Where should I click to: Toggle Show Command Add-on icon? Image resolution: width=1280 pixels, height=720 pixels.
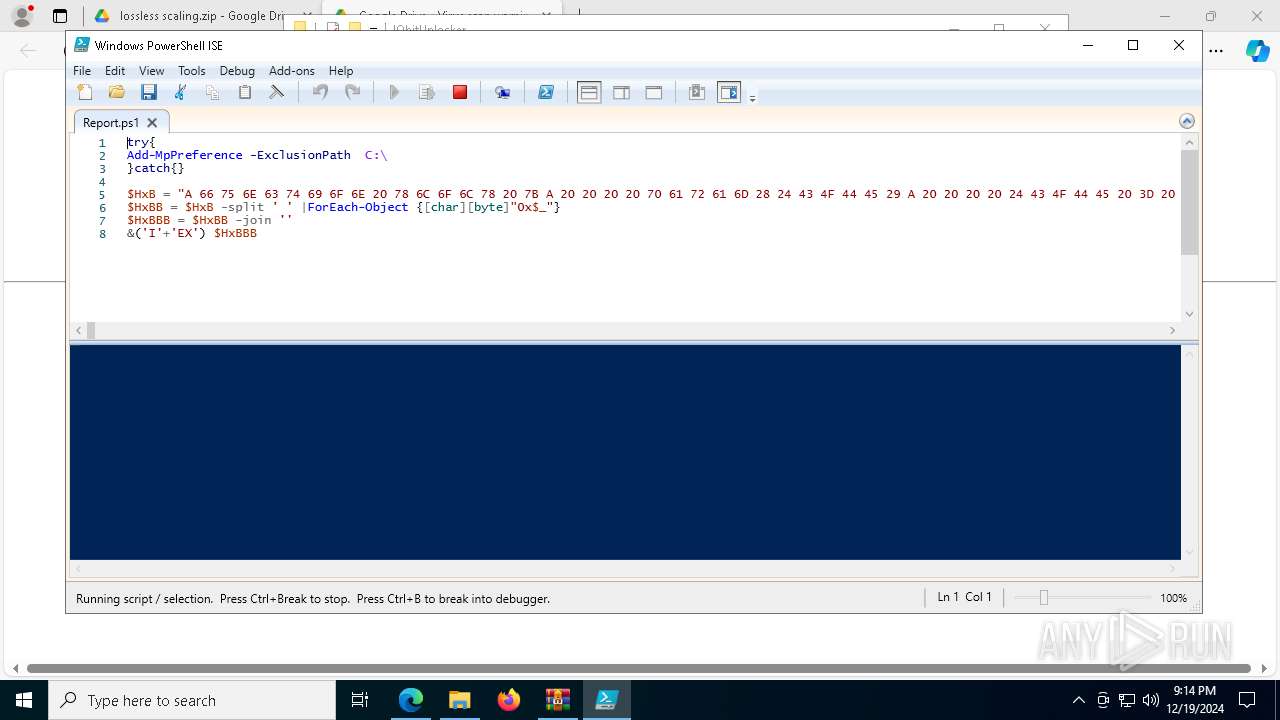pyautogui.click(x=729, y=92)
